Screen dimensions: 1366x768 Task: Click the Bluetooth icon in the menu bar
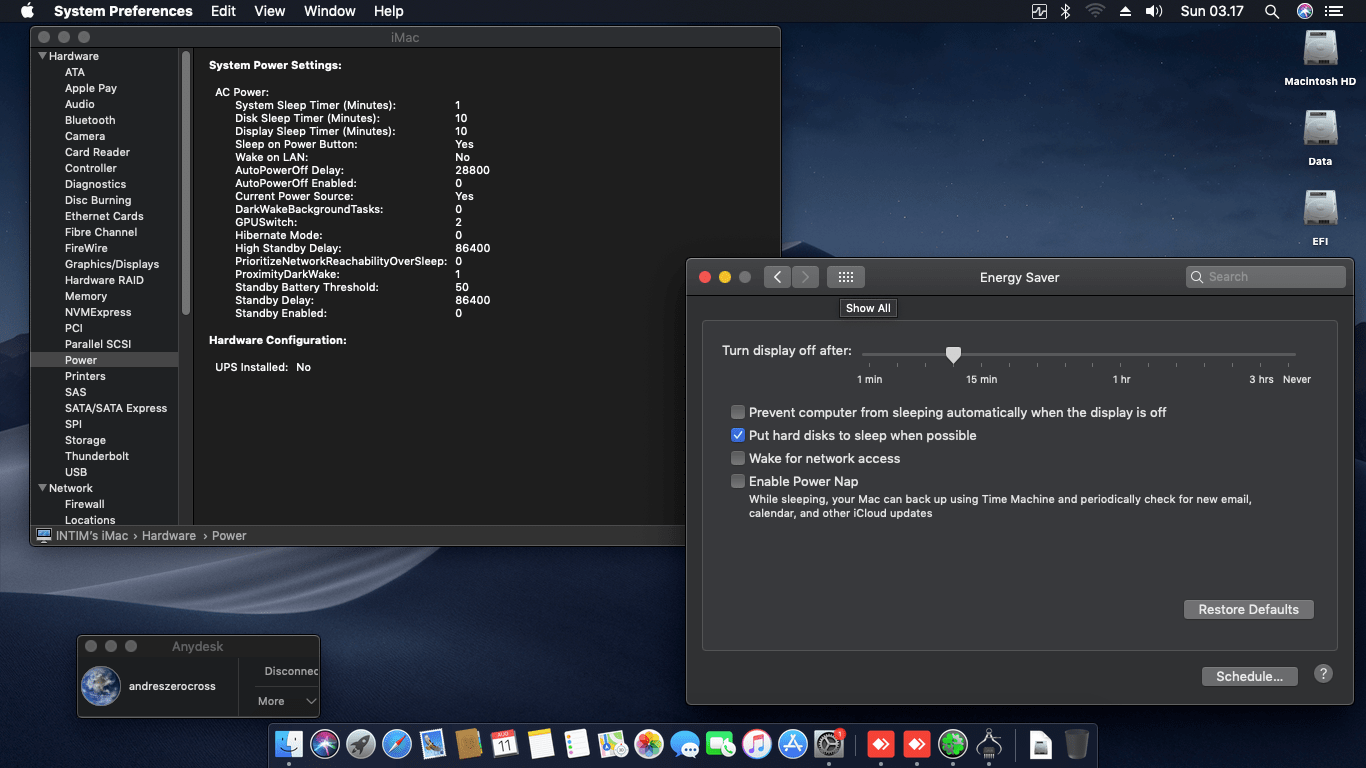pos(1066,11)
